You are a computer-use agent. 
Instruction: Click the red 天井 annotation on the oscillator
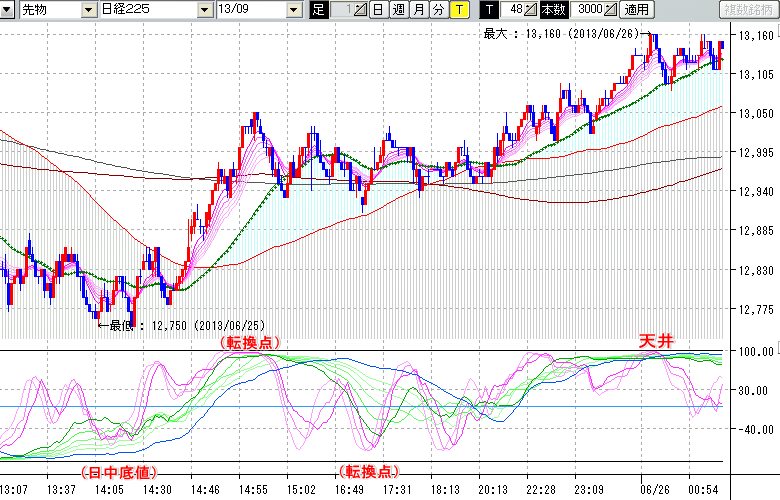pos(657,341)
